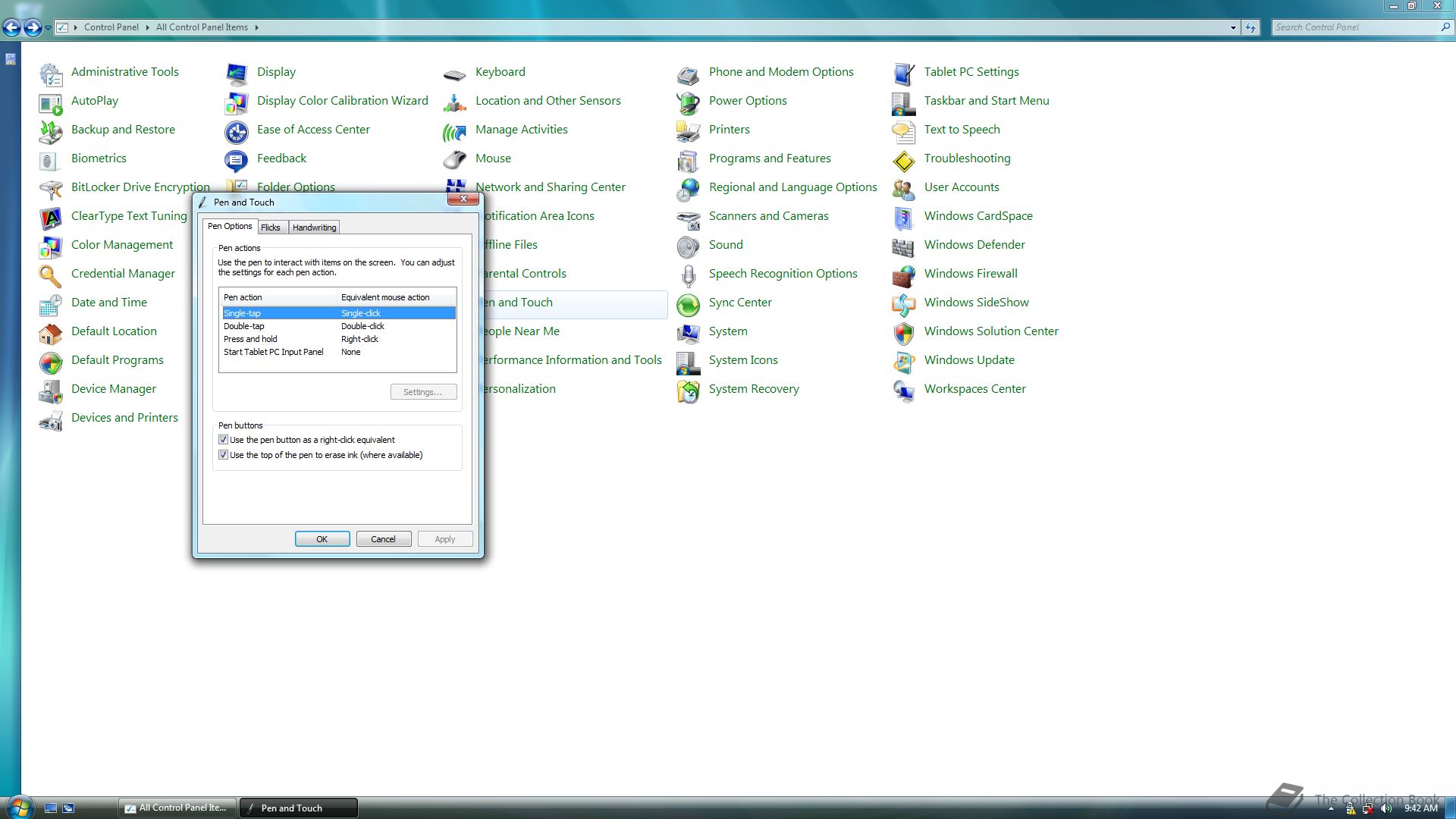Open the Credential Manager icon
This screenshot has height=819, width=1456.
pos(51,276)
